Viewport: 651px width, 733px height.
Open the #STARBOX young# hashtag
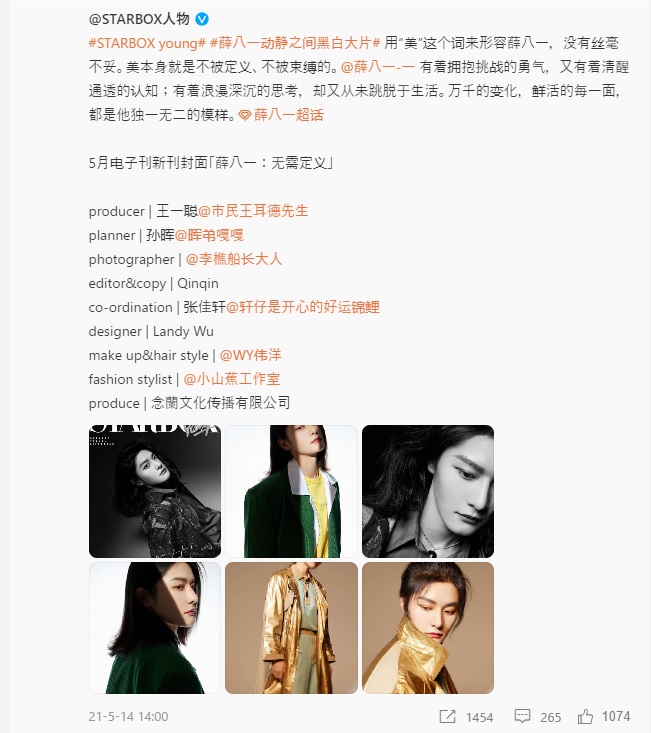click(x=147, y=43)
